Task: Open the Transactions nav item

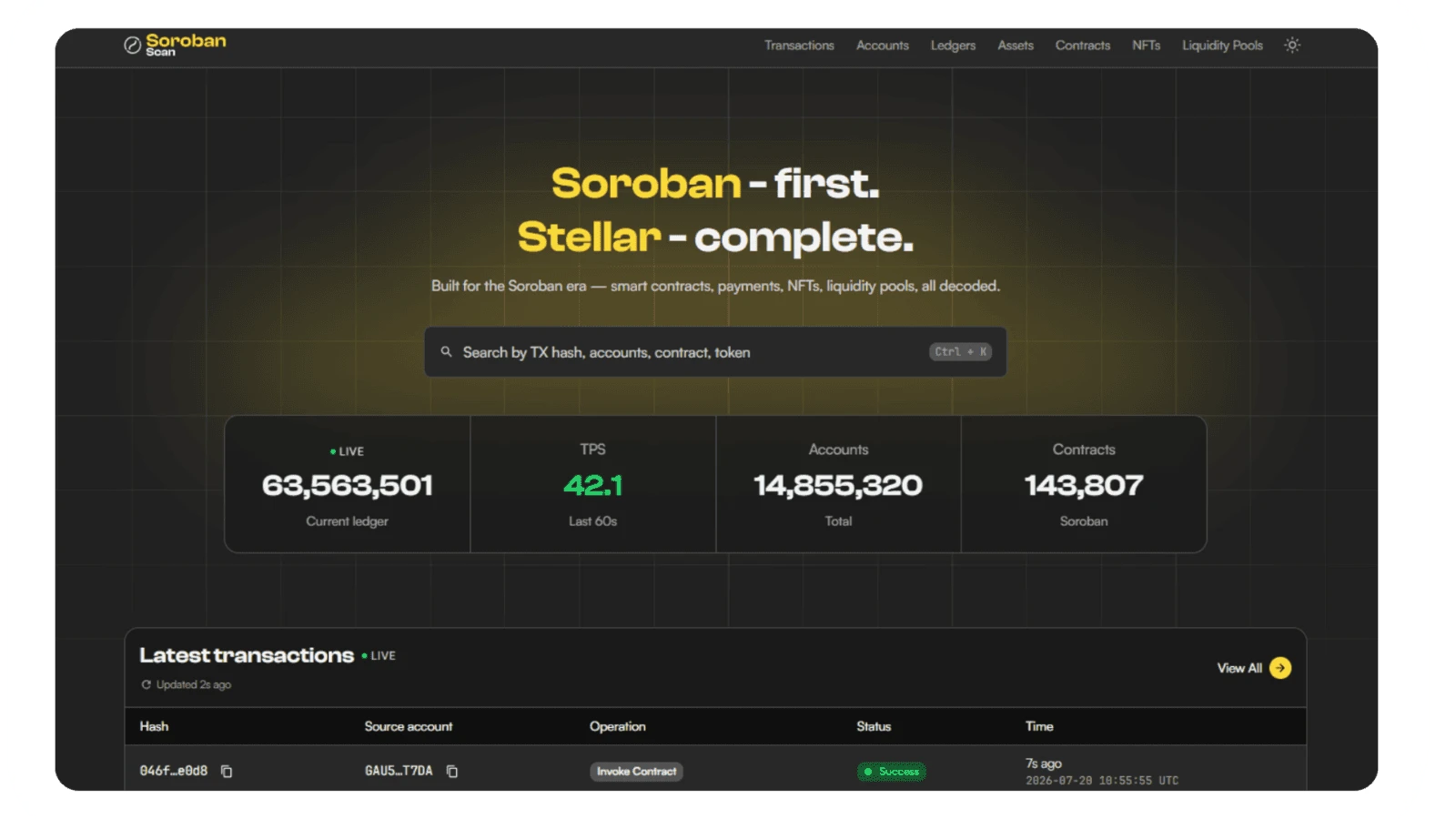Action: click(799, 45)
